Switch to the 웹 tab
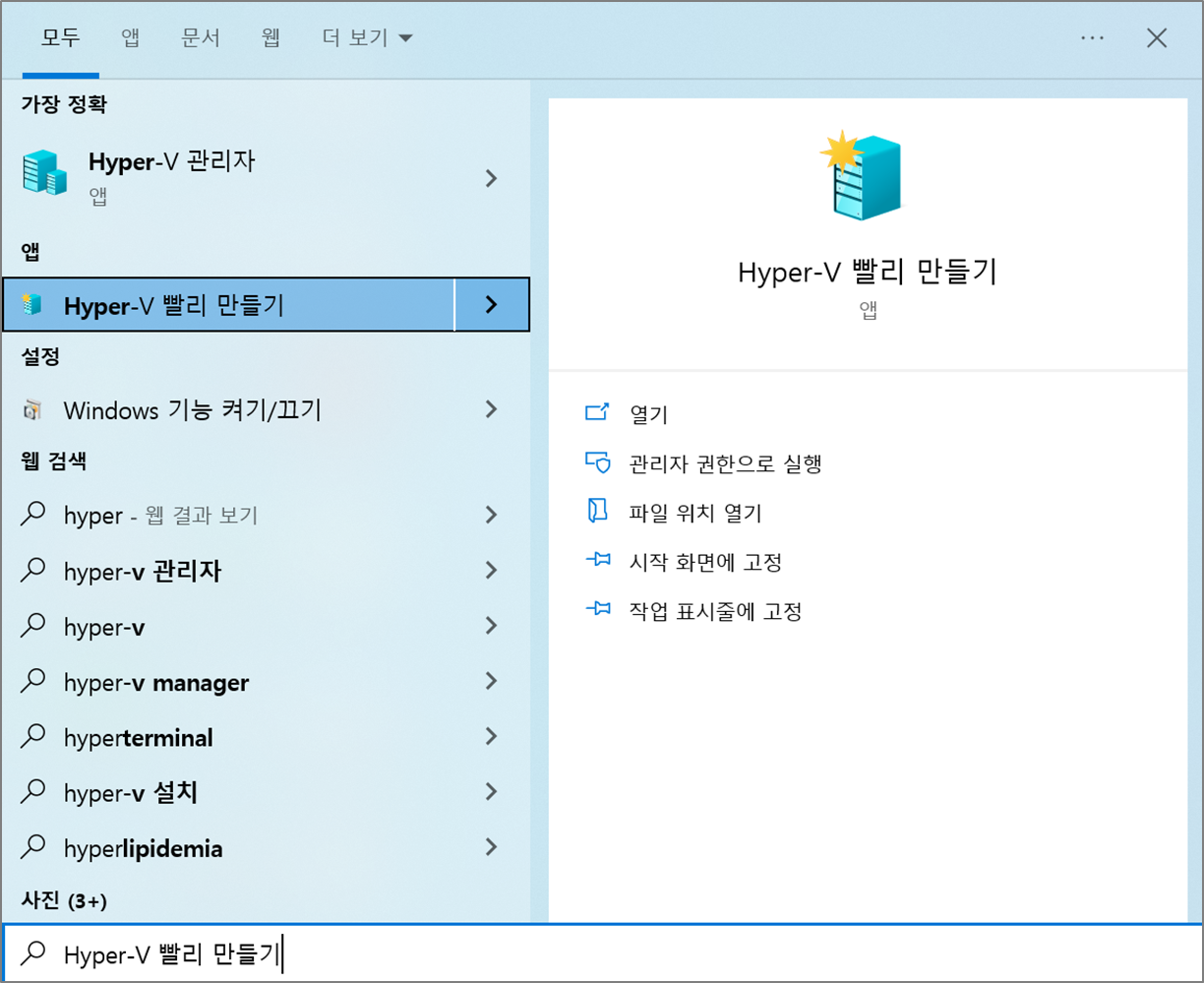This screenshot has height=983, width=1204. pos(271,38)
